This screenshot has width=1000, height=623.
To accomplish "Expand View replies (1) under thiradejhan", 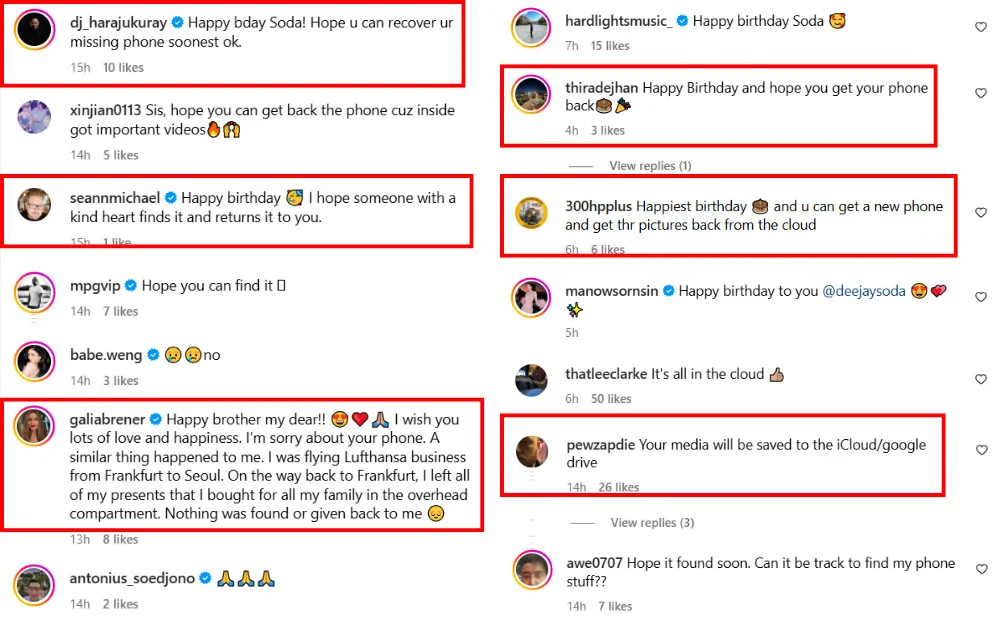I will pyautogui.click(x=649, y=165).
